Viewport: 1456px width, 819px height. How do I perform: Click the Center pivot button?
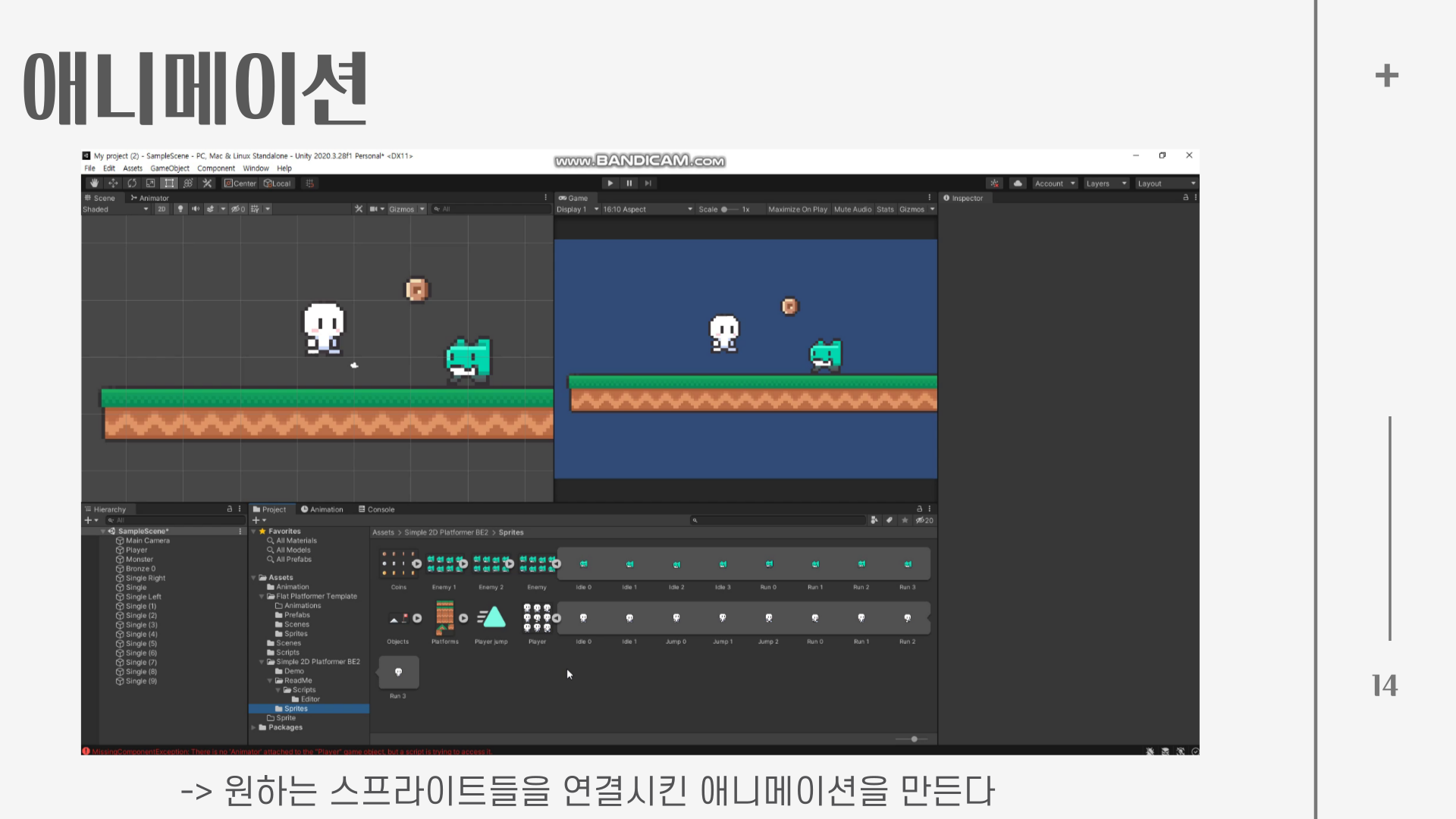[240, 184]
